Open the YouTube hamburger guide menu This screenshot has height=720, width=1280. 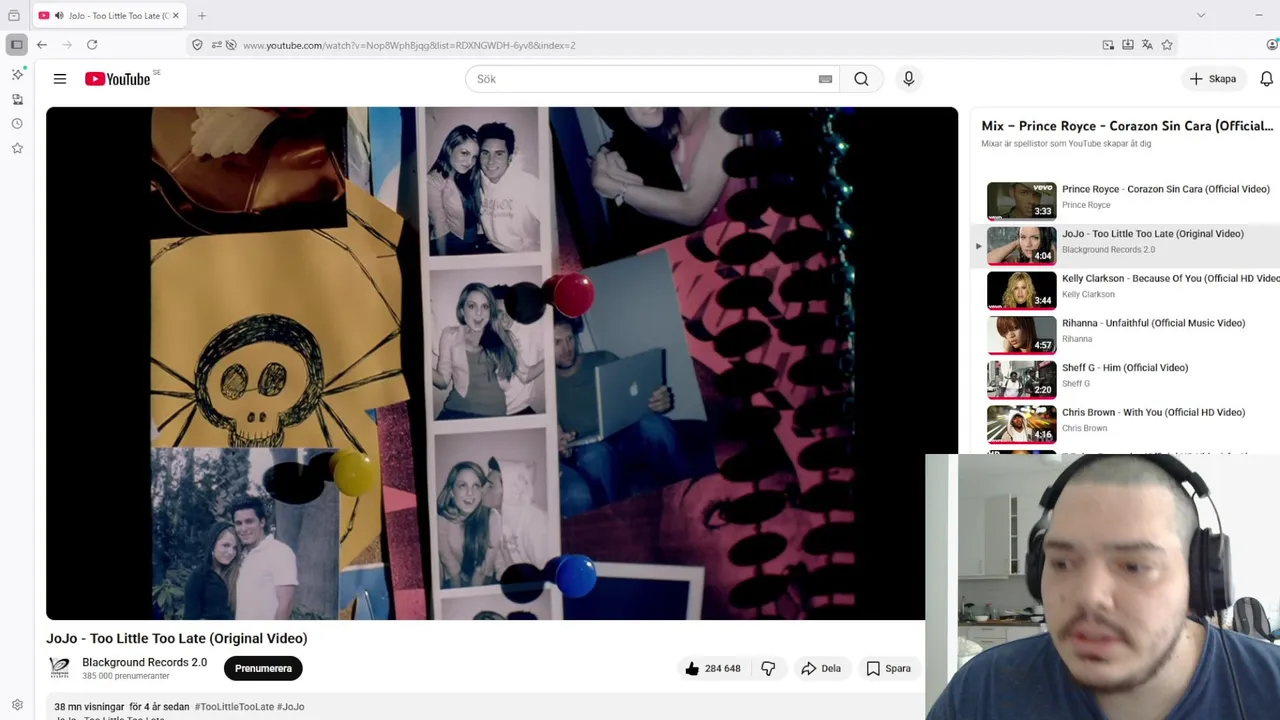pos(60,79)
